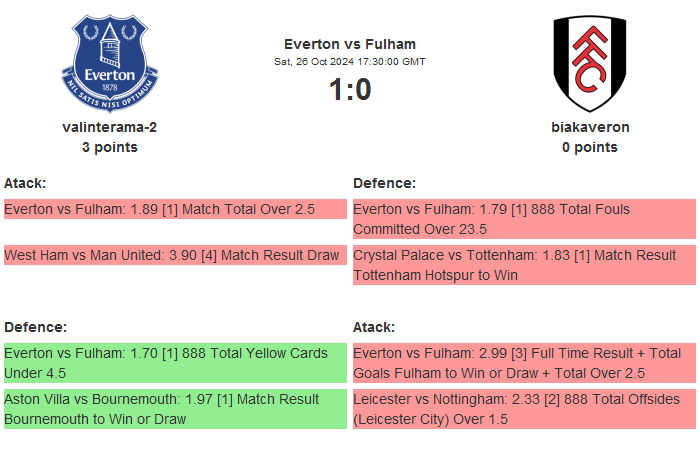Select the Total Yellow Cards Under 4.5 bet

175,363
